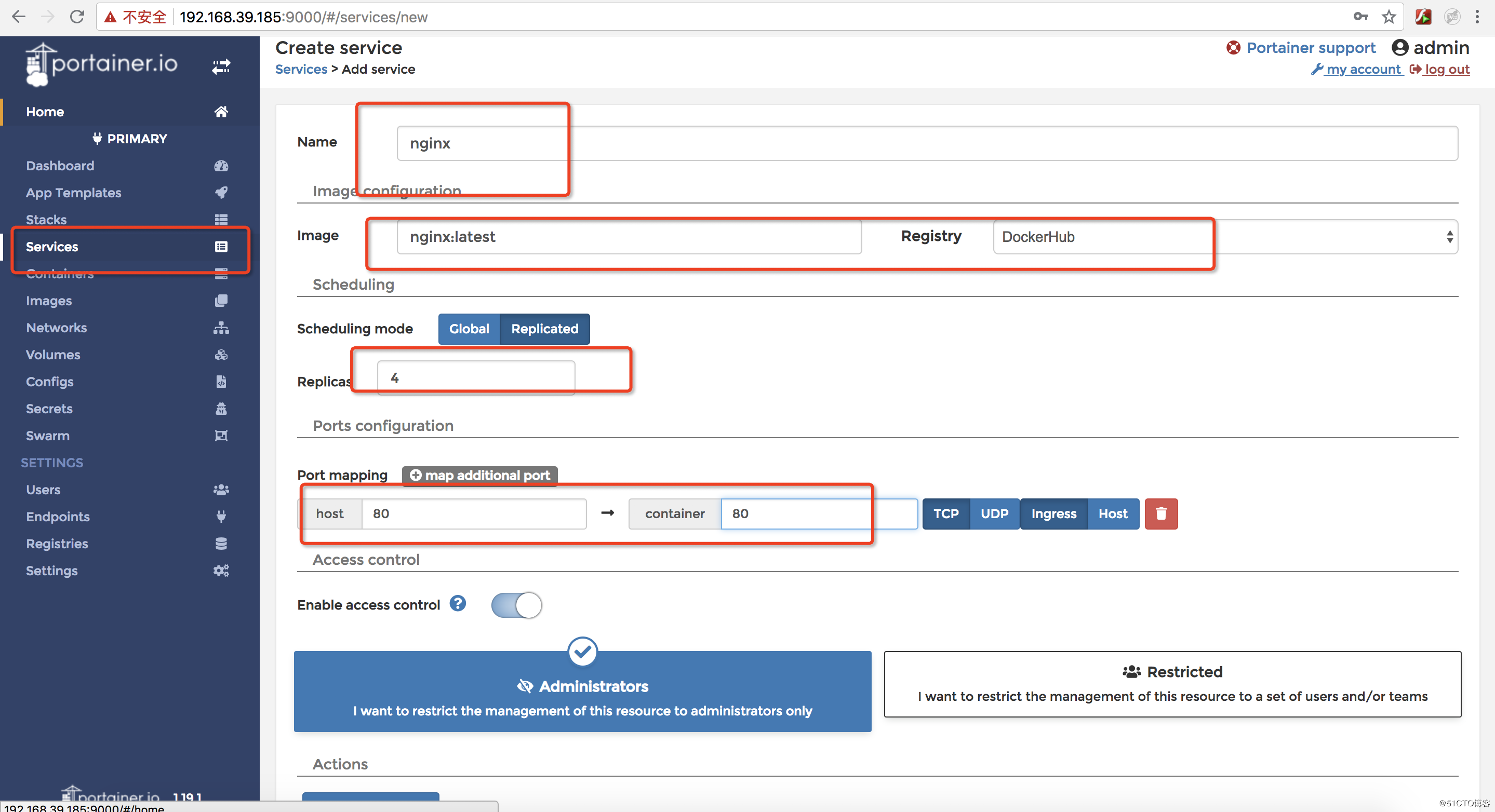Viewport: 1495px width, 812px height.
Task: Click the Networks sitemap icon
Action: click(221, 328)
